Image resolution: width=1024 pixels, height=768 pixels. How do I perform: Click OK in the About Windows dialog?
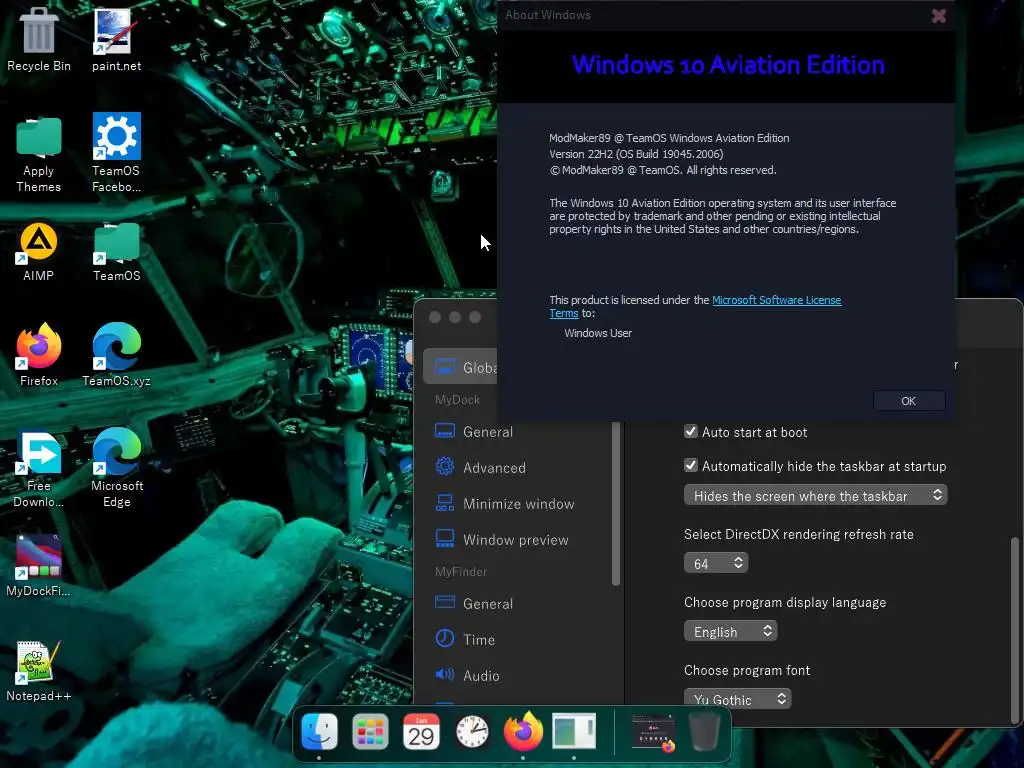908,400
